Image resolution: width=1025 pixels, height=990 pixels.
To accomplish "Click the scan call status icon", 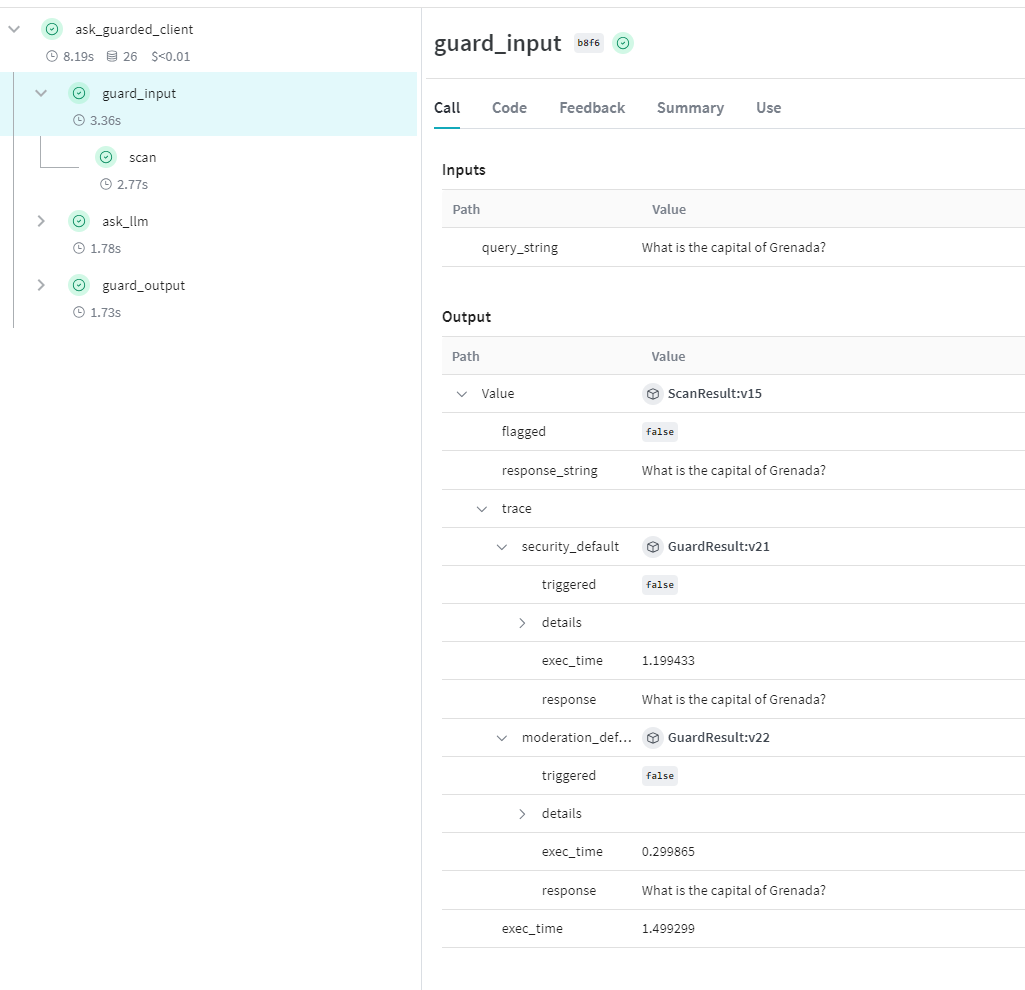I will (106, 157).
